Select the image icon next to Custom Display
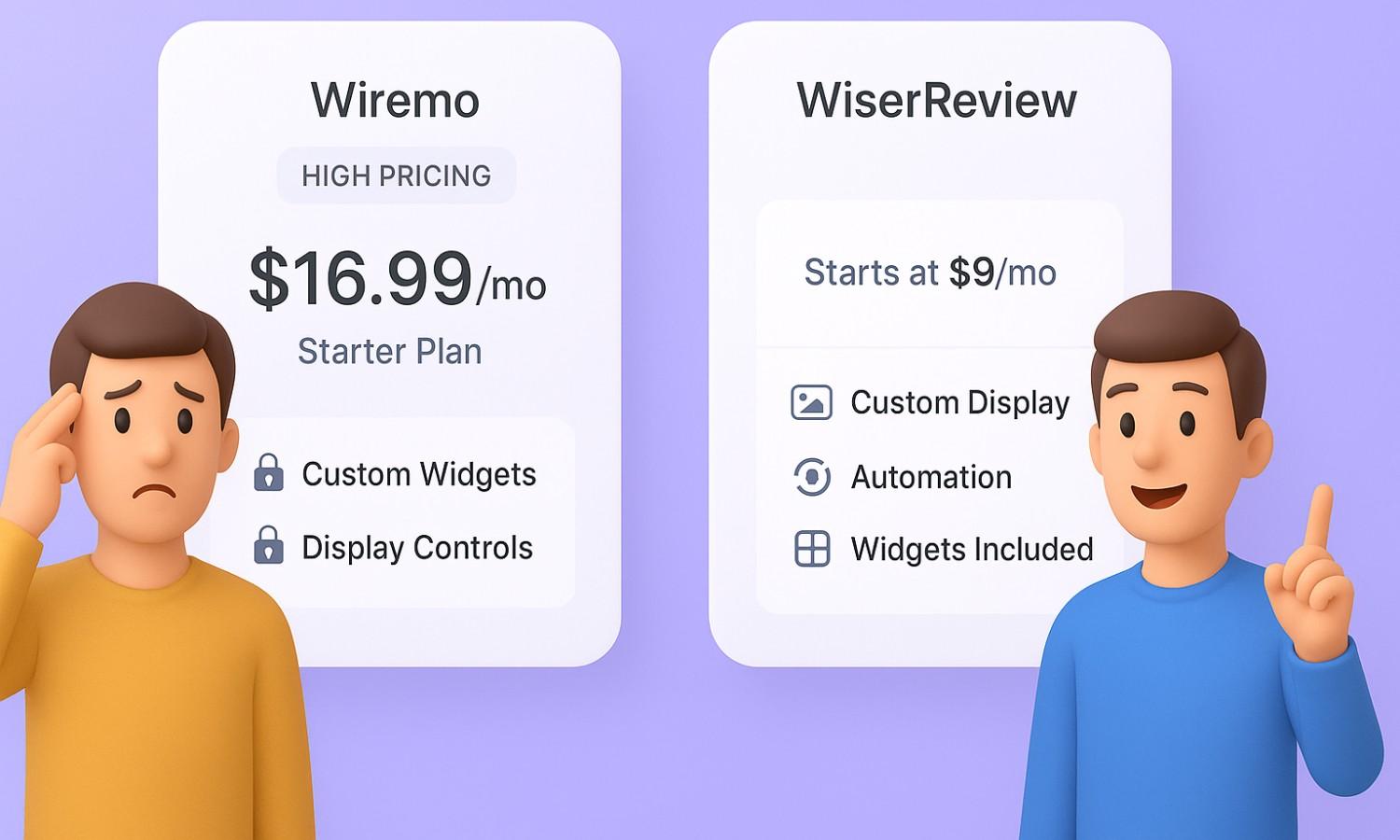1400x840 pixels. [811, 403]
